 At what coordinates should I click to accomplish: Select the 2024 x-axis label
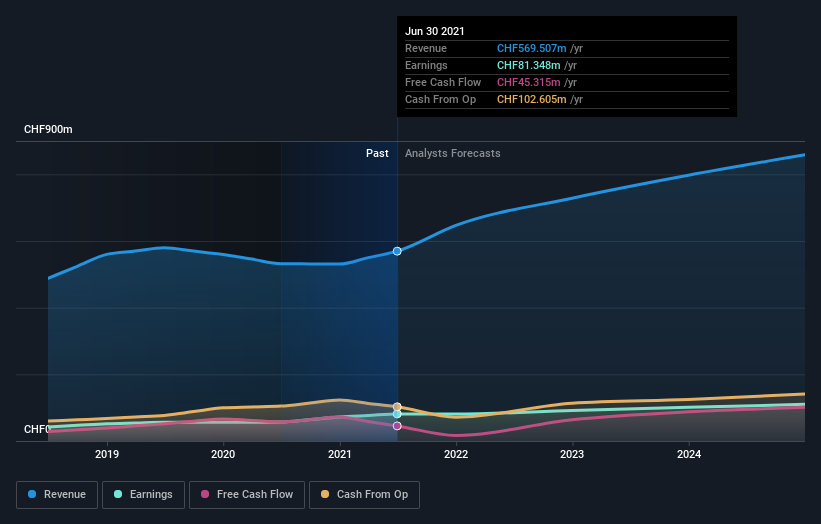(689, 454)
